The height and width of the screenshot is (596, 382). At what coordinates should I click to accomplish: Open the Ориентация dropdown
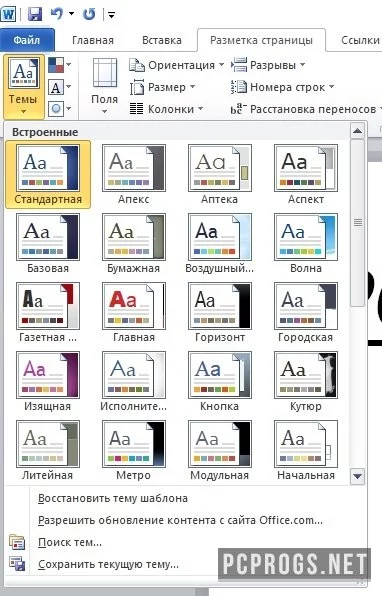pos(177,65)
